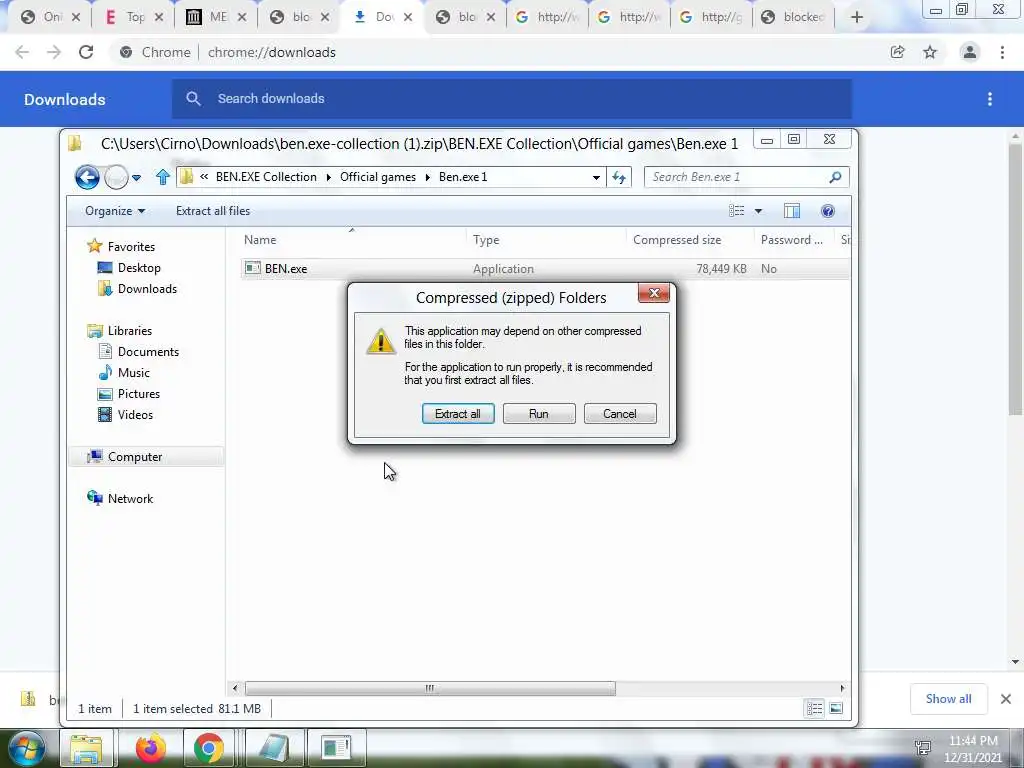This screenshot has height=768, width=1024.
Task: Open a new Chrome tab
Action: (x=857, y=17)
